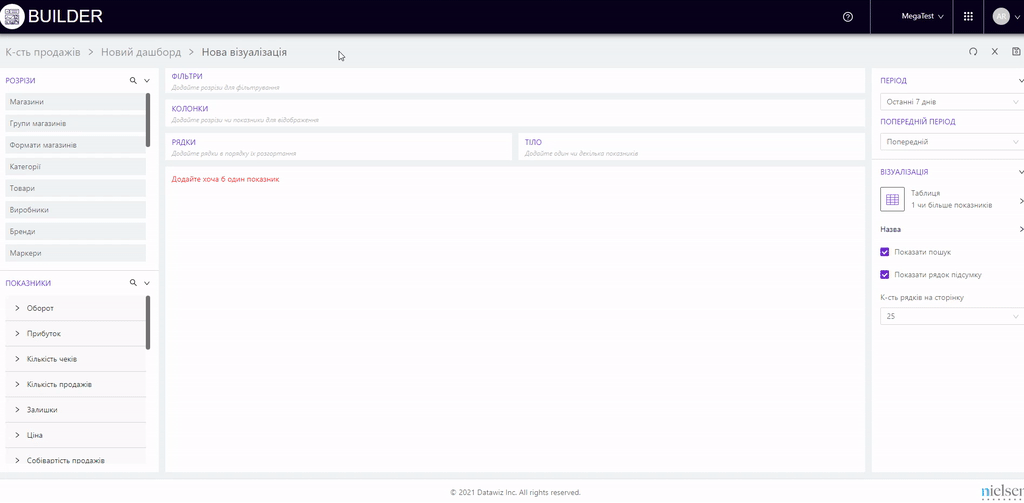Viewport: 1024px width, 503px height.
Task: Expand the Оборот metric group
Action: click(18, 308)
